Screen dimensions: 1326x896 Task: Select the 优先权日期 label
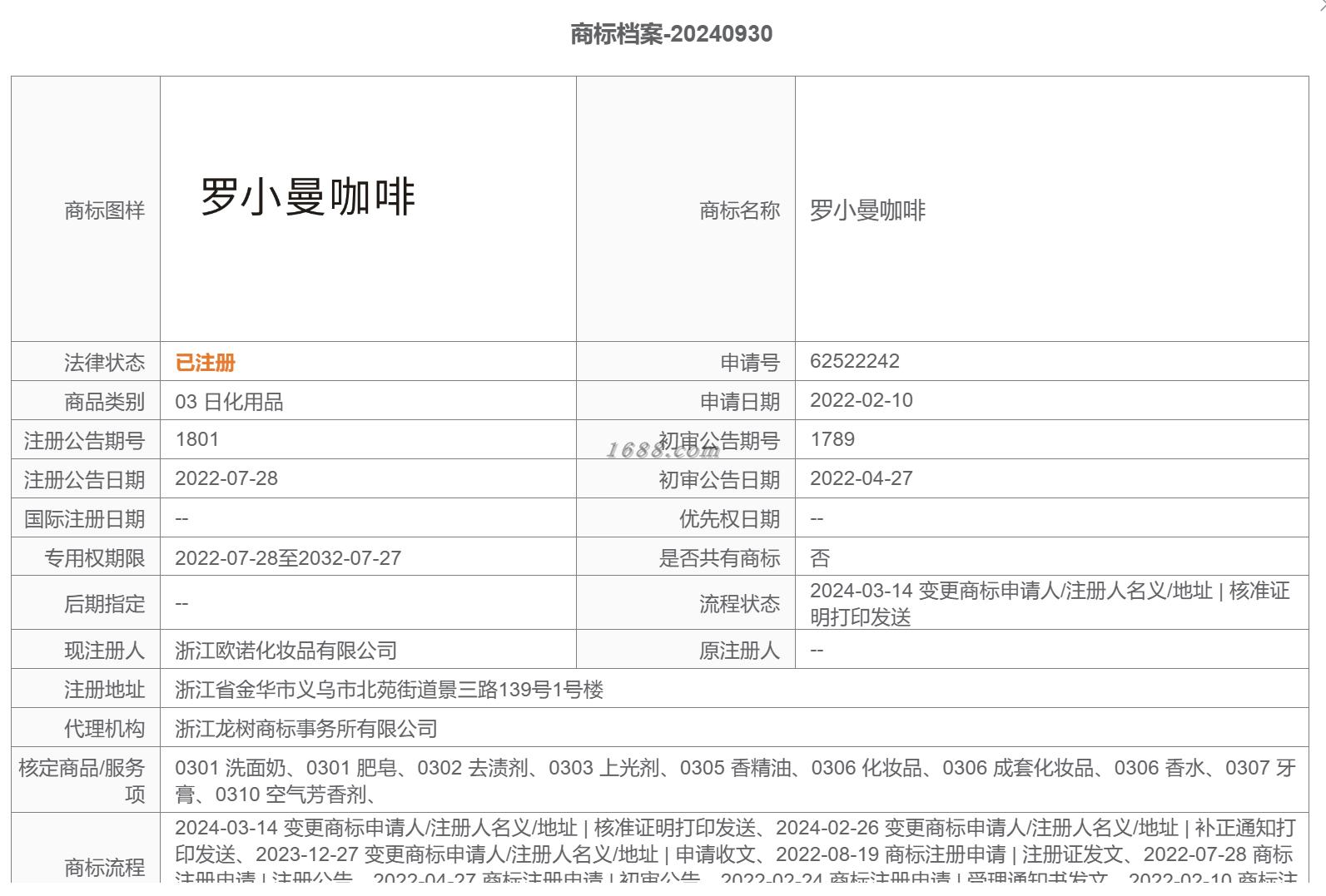pyautogui.click(x=729, y=519)
